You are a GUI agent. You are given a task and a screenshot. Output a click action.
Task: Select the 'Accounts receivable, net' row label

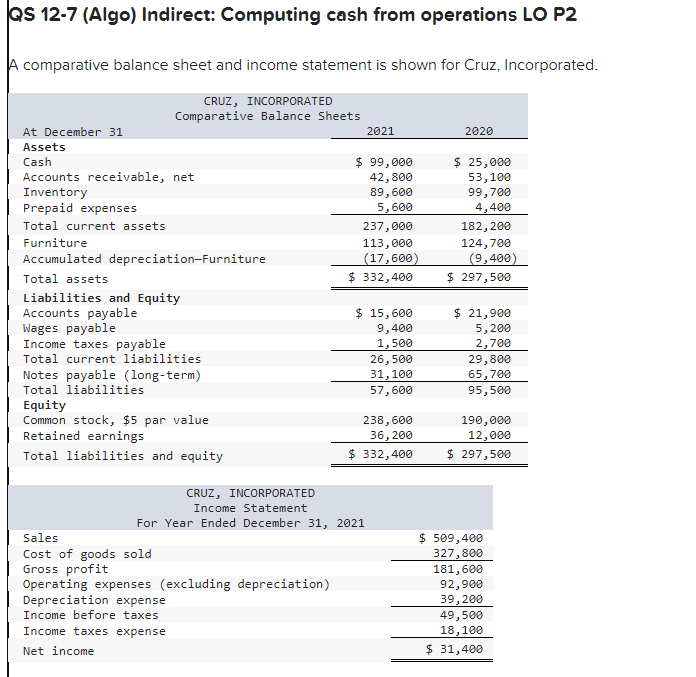click(109, 177)
